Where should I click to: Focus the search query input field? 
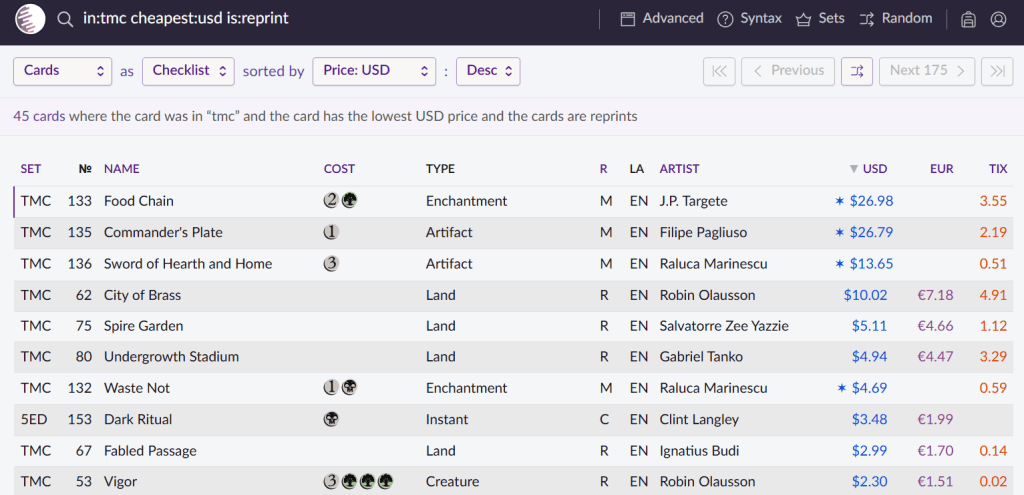point(330,19)
